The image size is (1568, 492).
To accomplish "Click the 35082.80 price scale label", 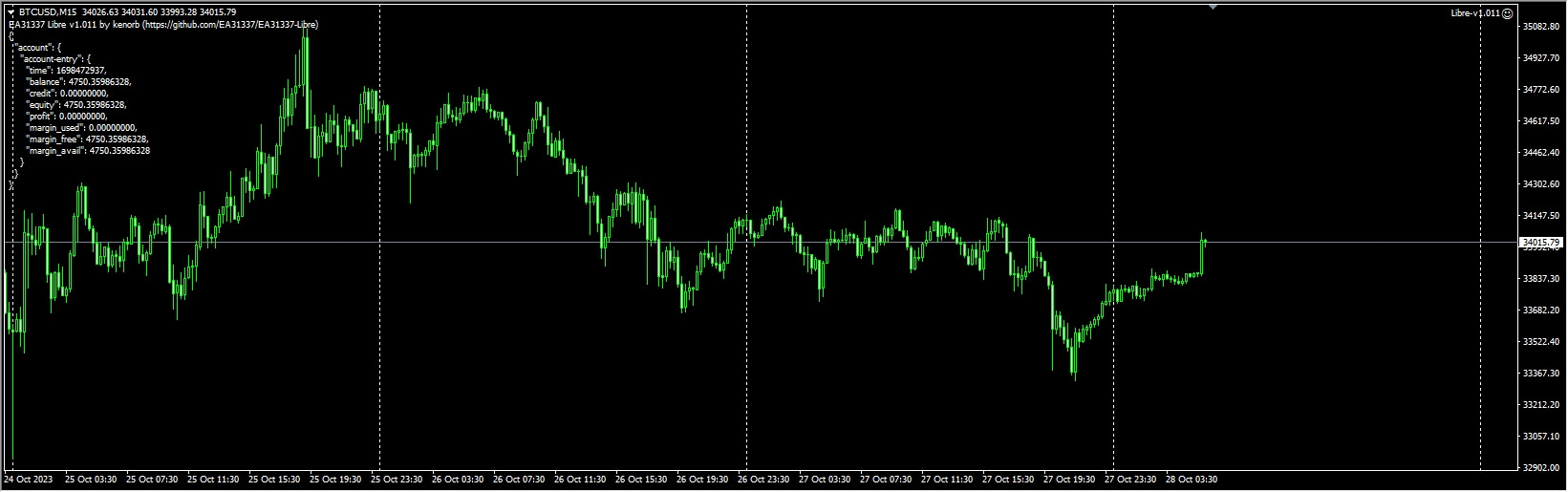I will coord(1540,27).
